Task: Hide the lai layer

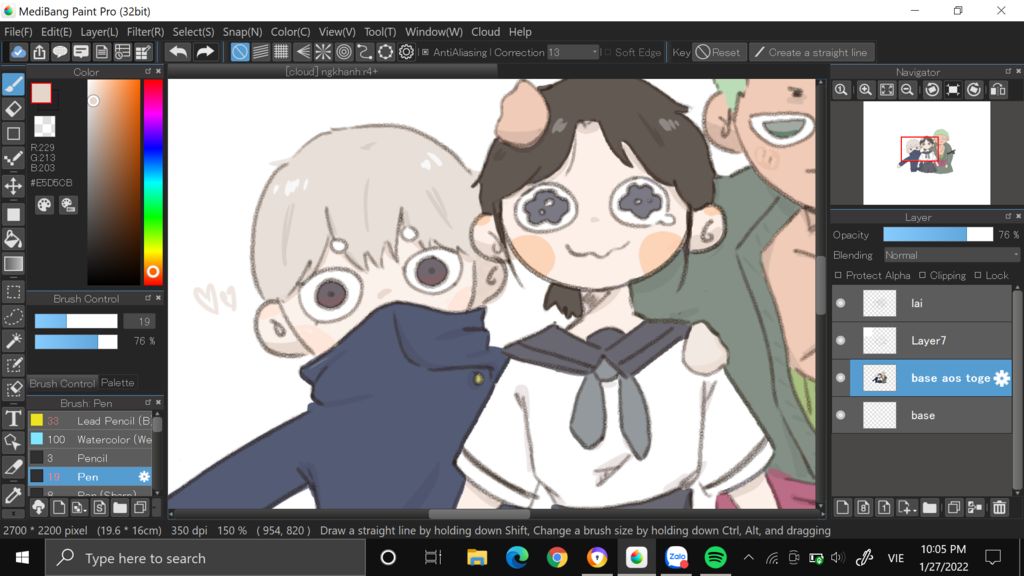Action: tap(840, 303)
